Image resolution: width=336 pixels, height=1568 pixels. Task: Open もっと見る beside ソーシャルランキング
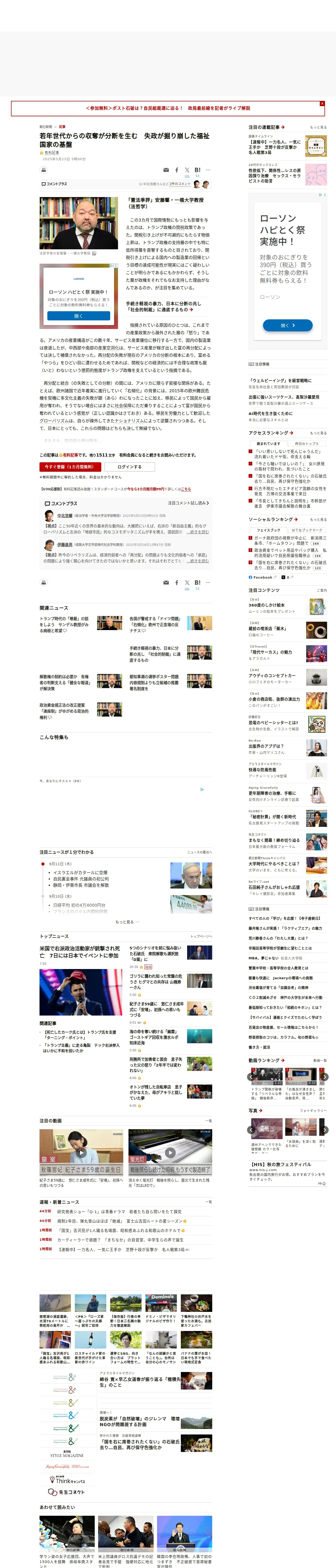pos(318,519)
